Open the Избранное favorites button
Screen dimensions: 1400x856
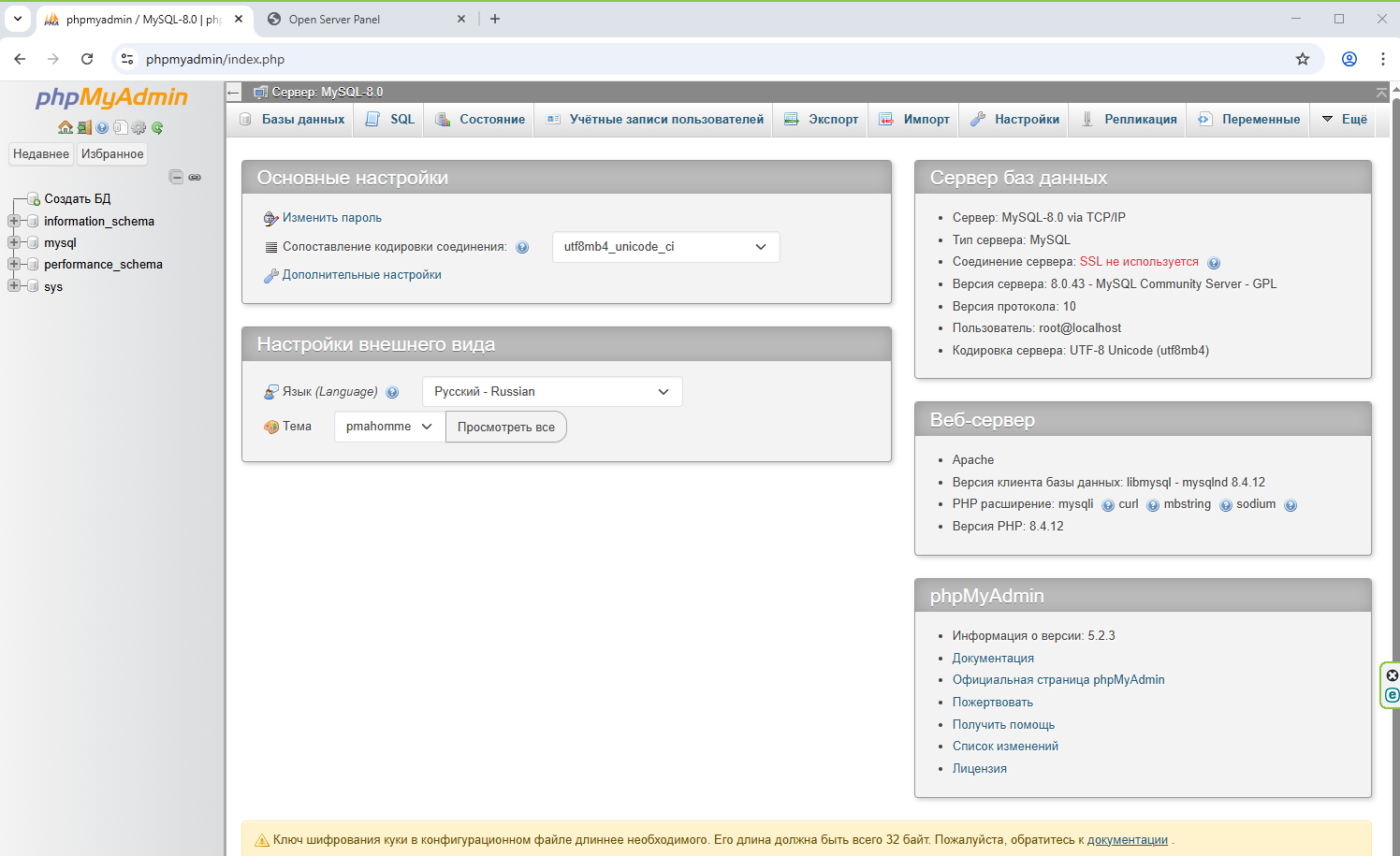(112, 153)
